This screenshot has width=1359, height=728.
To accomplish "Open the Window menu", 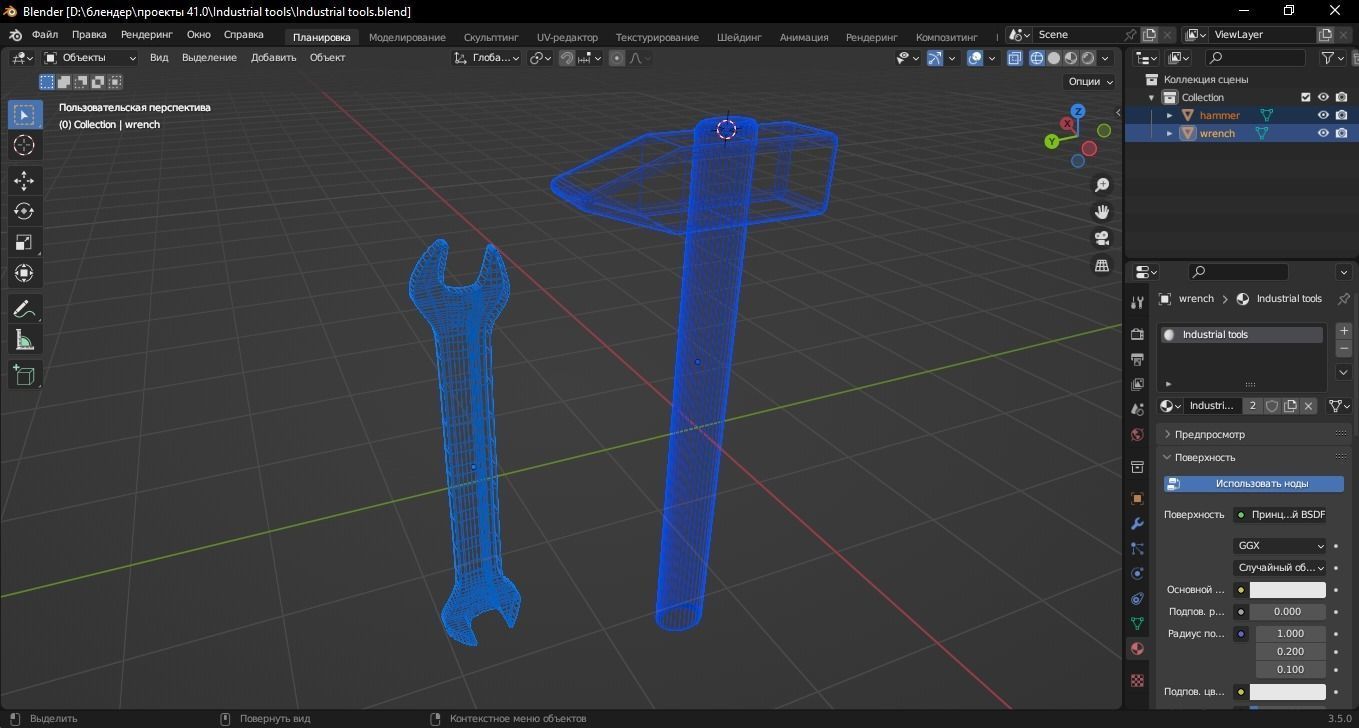I will coord(198,35).
